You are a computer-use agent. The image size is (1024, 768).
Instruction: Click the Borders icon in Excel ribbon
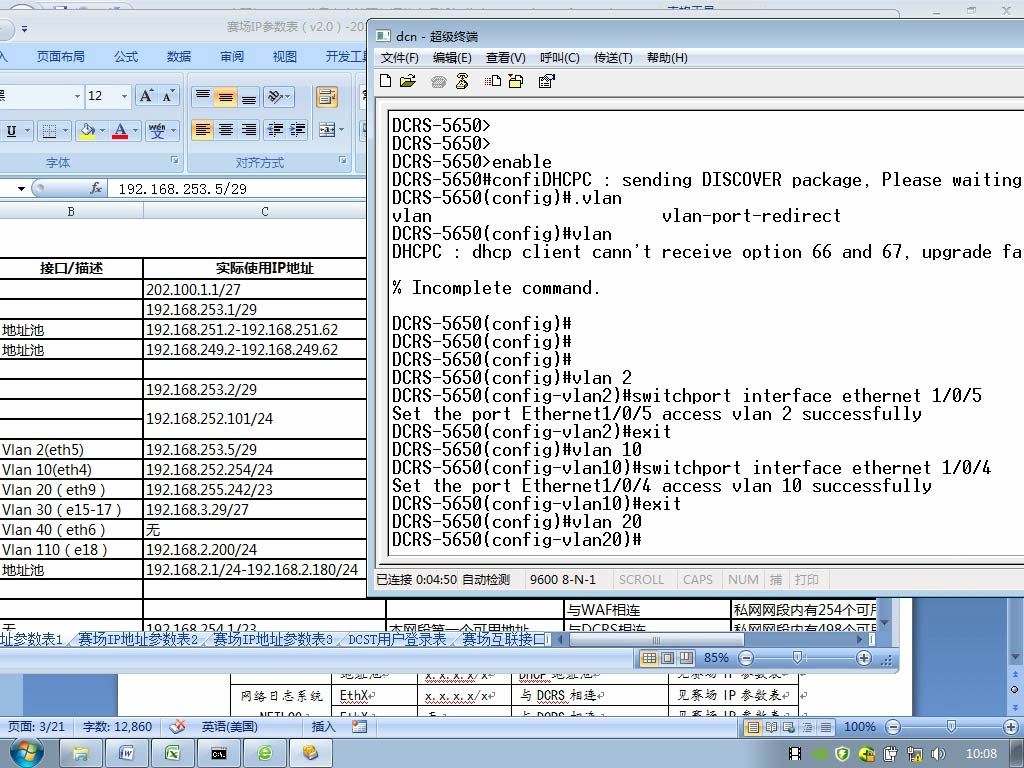[49, 131]
